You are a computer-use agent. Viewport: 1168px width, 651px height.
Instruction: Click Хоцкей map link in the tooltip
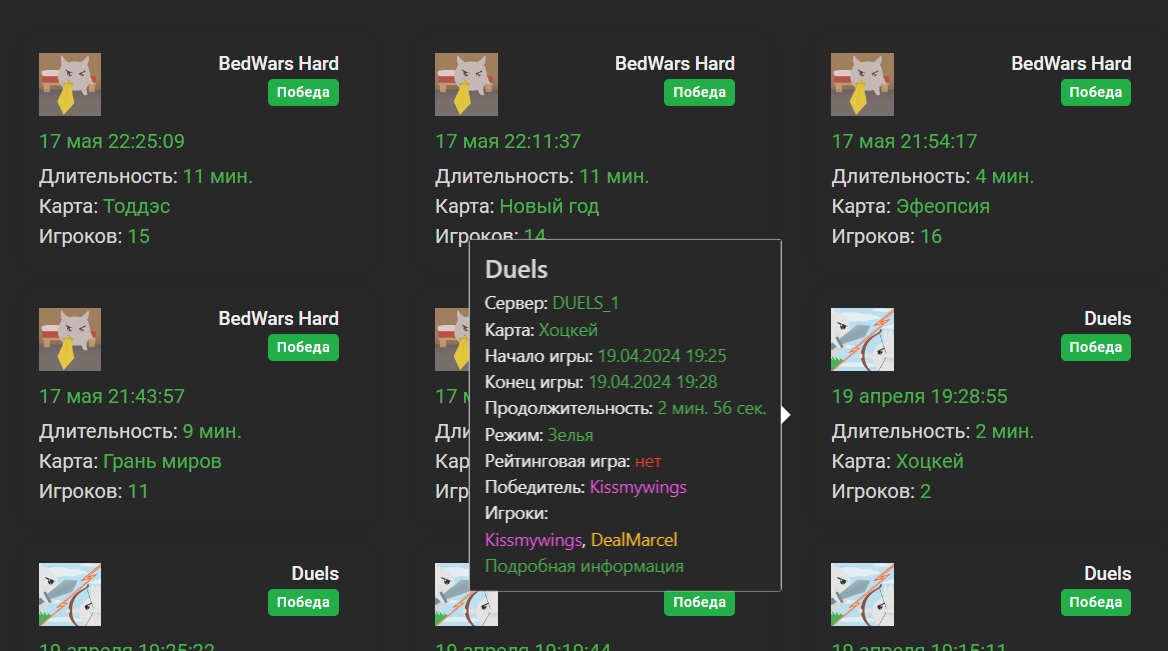[568, 329]
